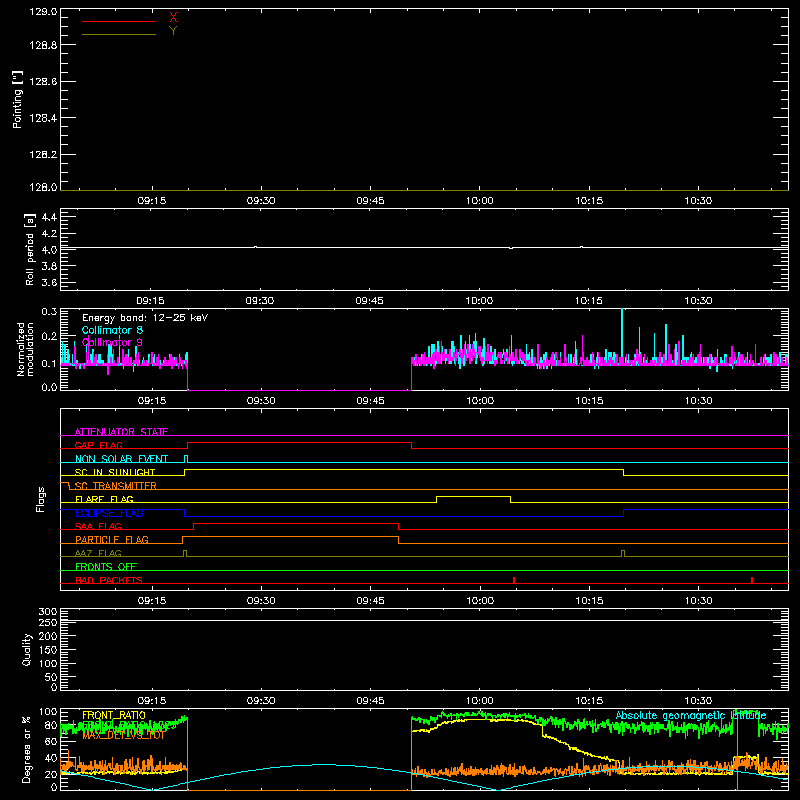Click the 128.2 tick label

[x=43, y=155]
